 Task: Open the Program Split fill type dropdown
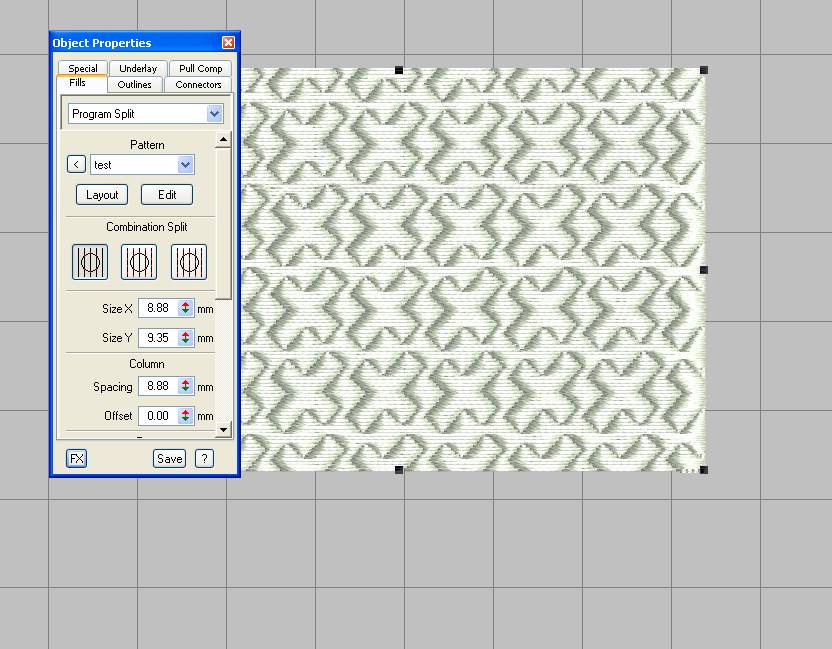coord(215,114)
